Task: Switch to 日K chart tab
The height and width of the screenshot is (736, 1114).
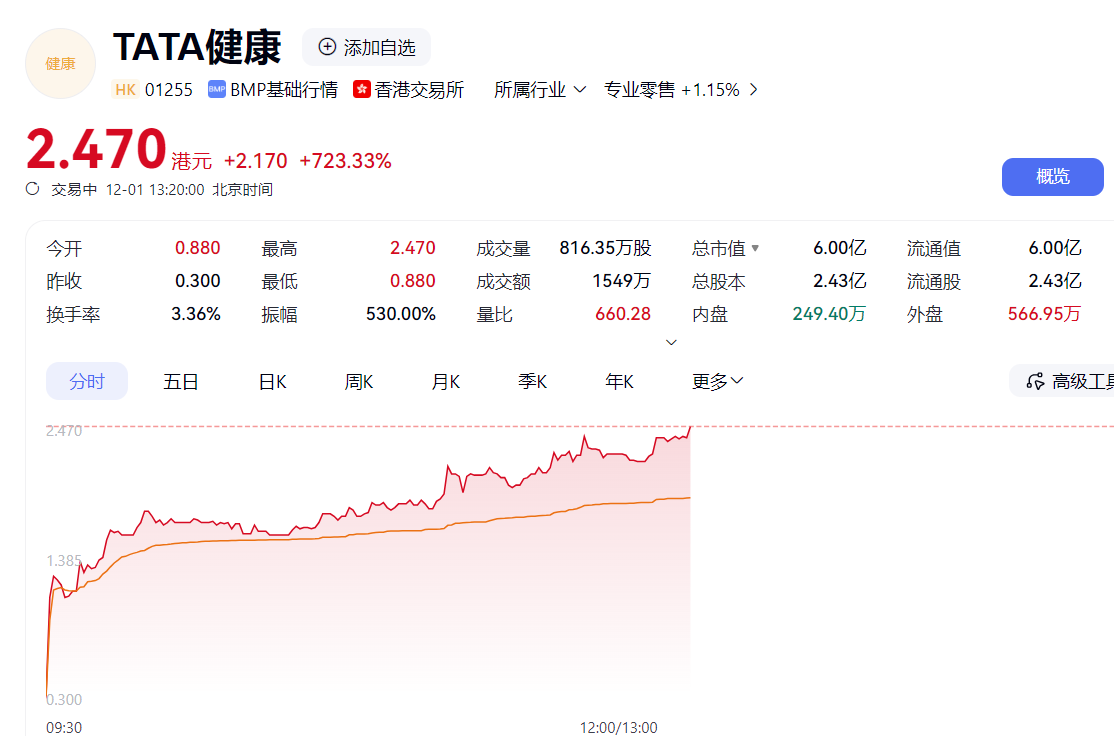Action: tap(272, 381)
